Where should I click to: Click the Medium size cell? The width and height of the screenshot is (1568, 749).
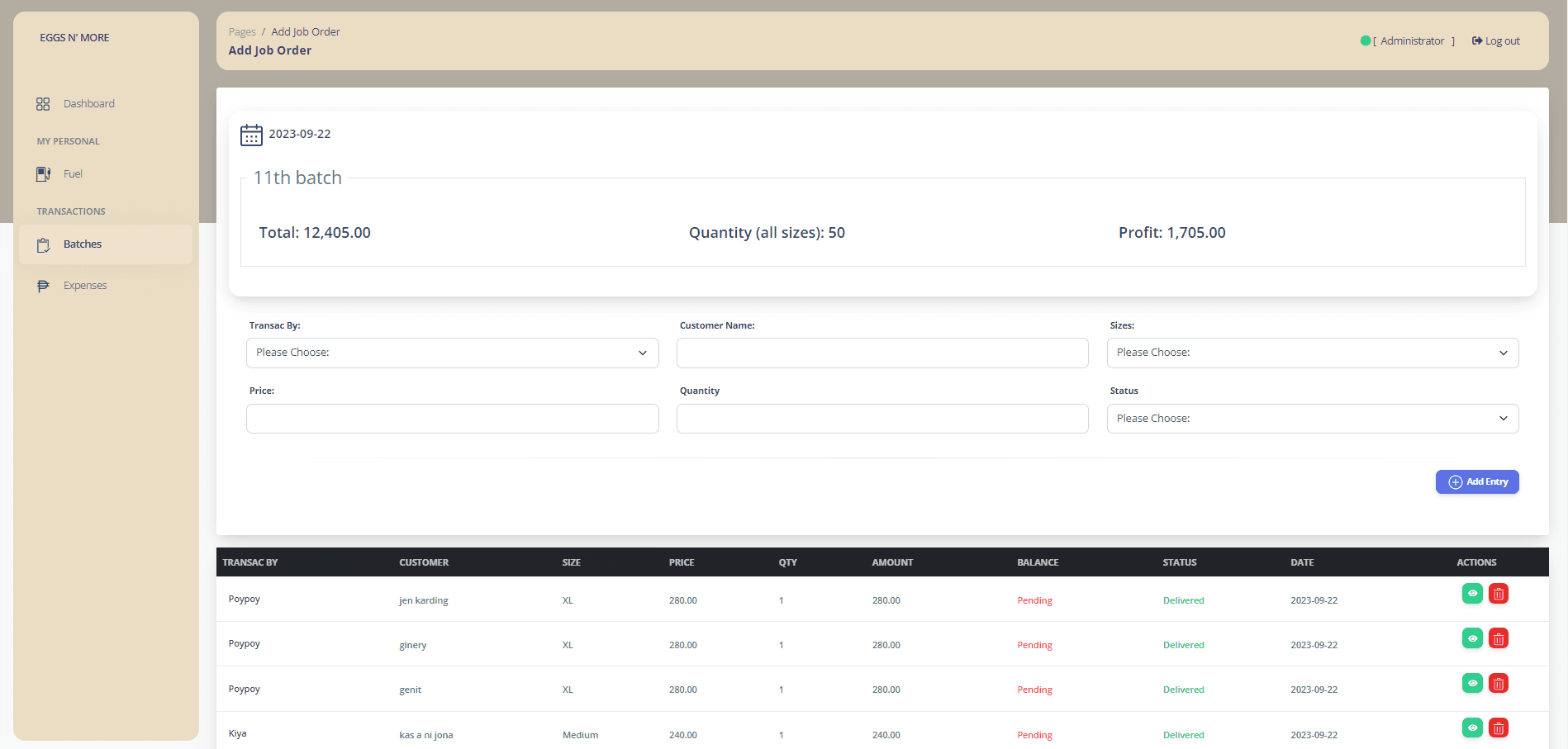pos(581,735)
